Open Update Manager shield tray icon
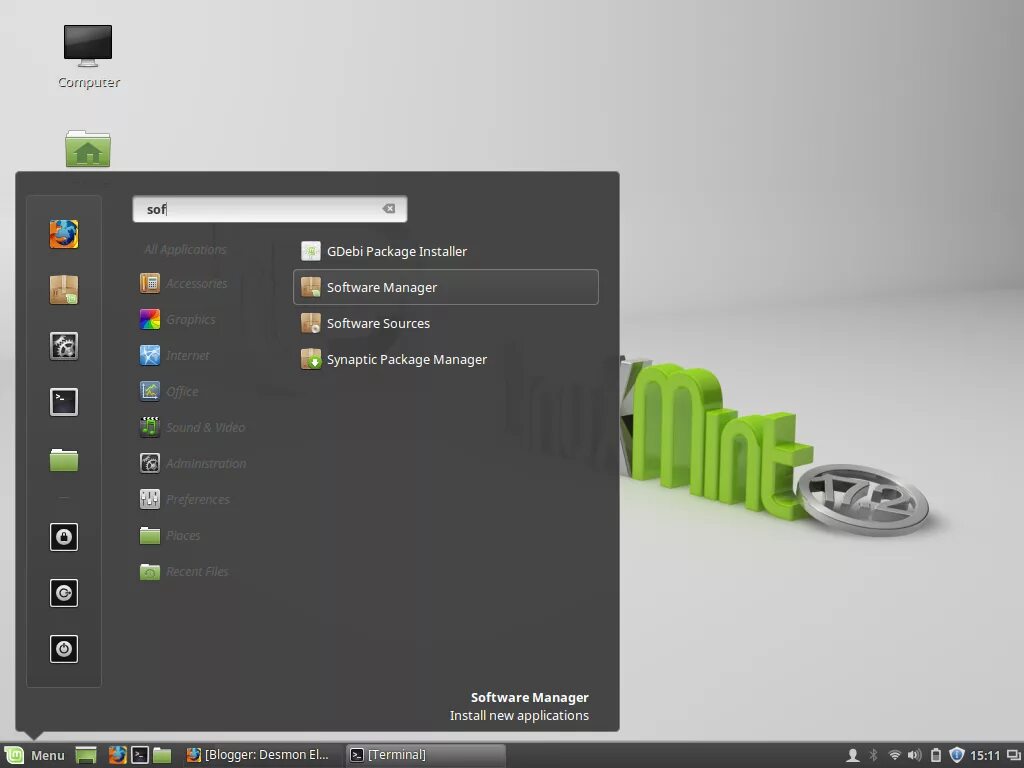Viewport: 1024px width, 768px height. point(957,755)
